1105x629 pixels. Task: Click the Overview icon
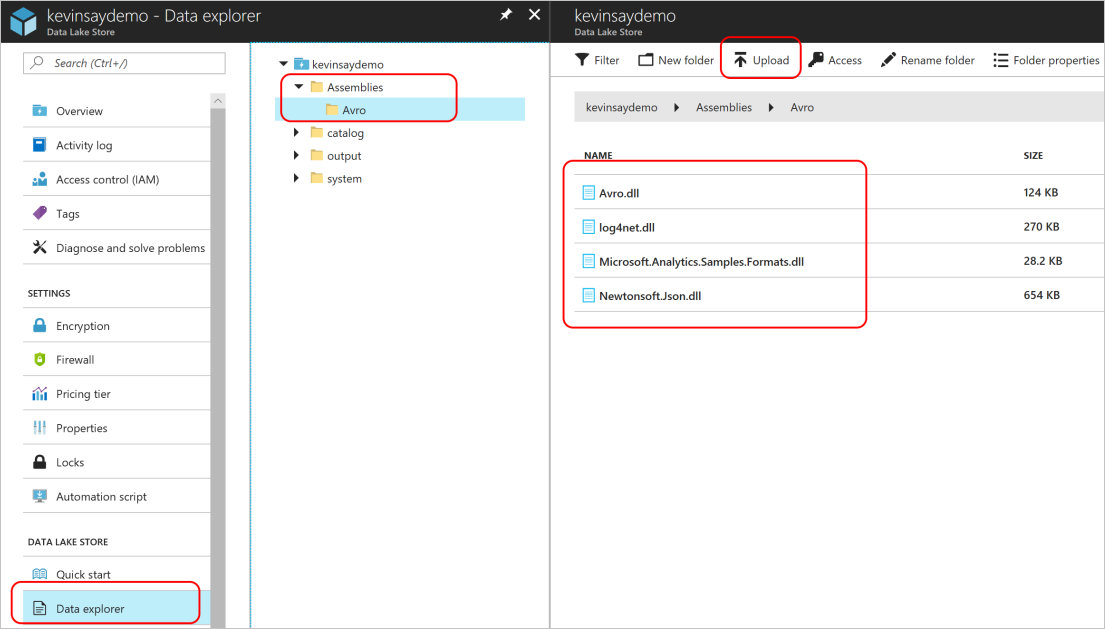coord(39,111)
